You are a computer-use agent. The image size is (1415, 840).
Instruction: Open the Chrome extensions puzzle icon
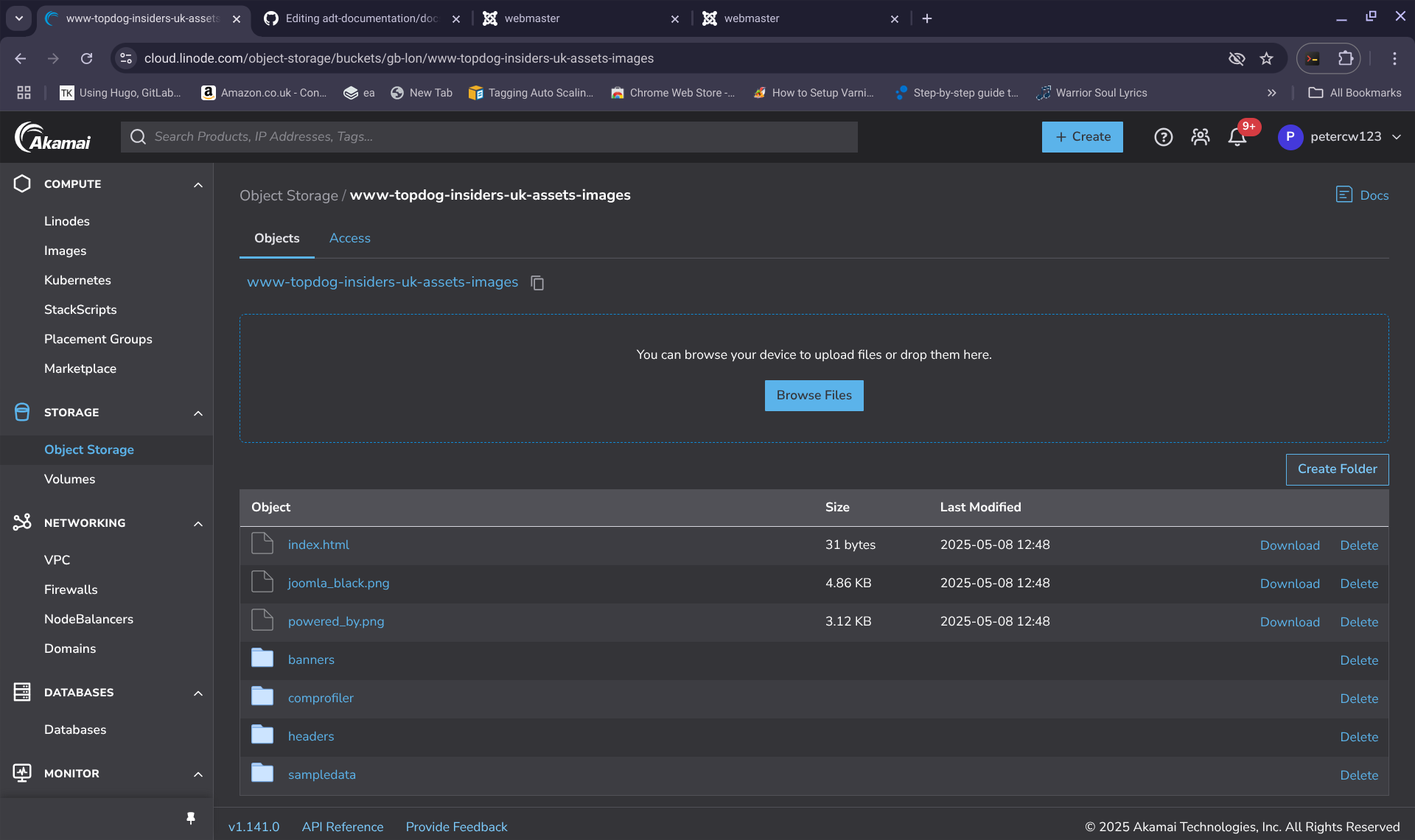pyautogui.click(x=1346, y=59)
